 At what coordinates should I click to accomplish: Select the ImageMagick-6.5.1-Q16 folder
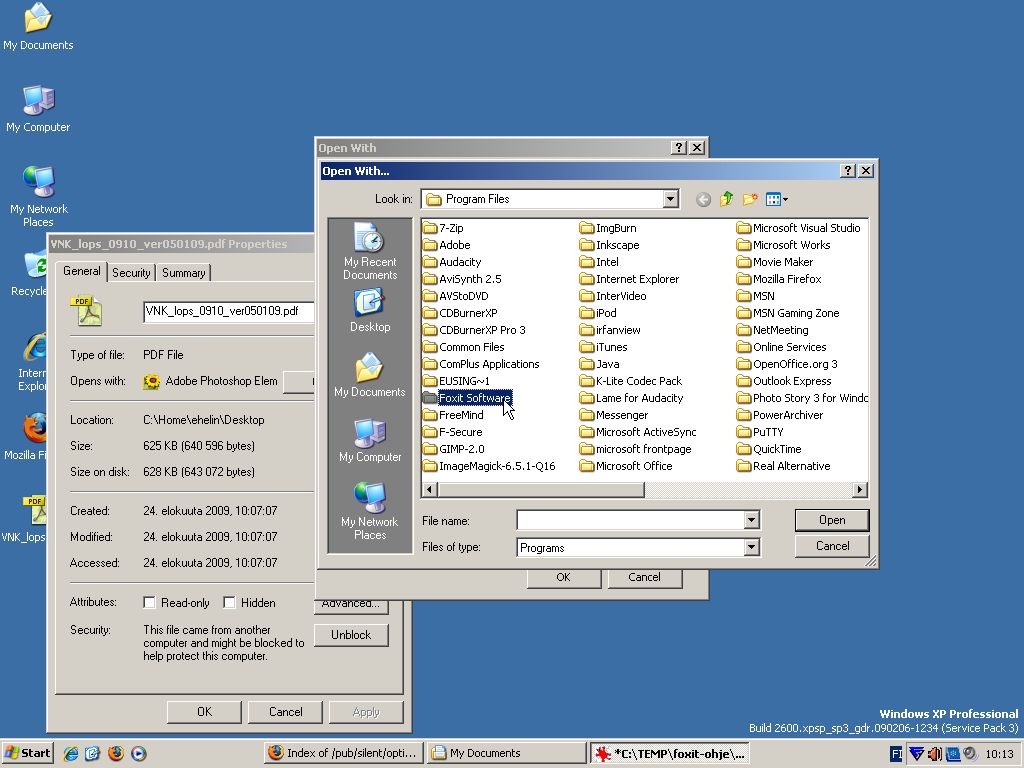point(488,466)
